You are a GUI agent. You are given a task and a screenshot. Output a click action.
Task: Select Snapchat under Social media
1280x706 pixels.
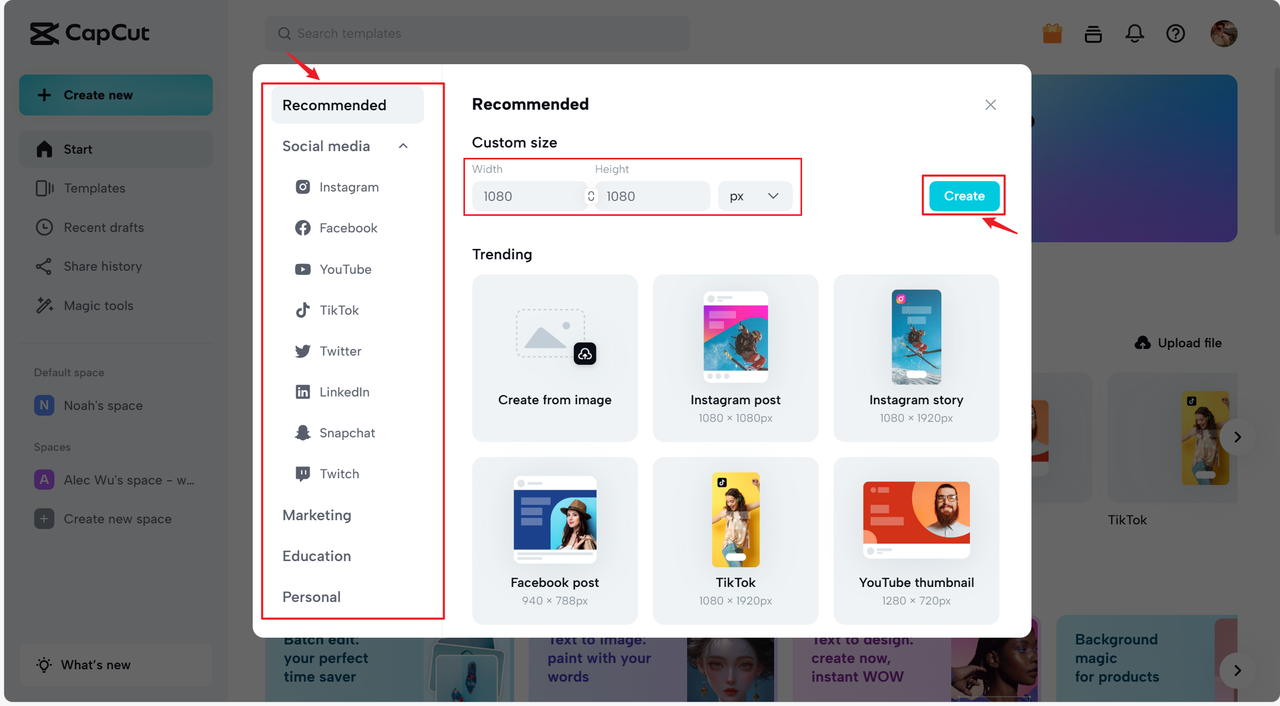coord(347,433)
